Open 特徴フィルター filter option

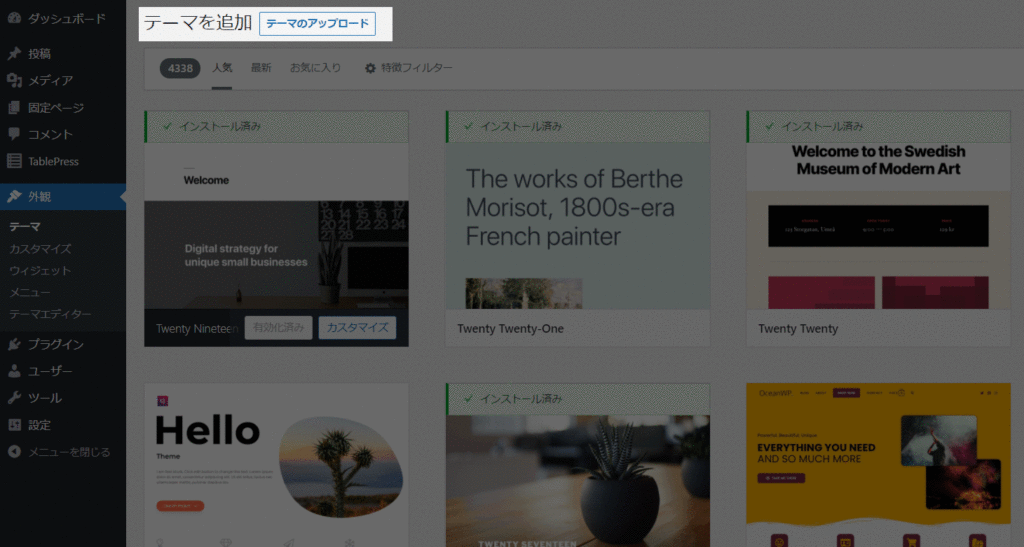click(409, 68)
